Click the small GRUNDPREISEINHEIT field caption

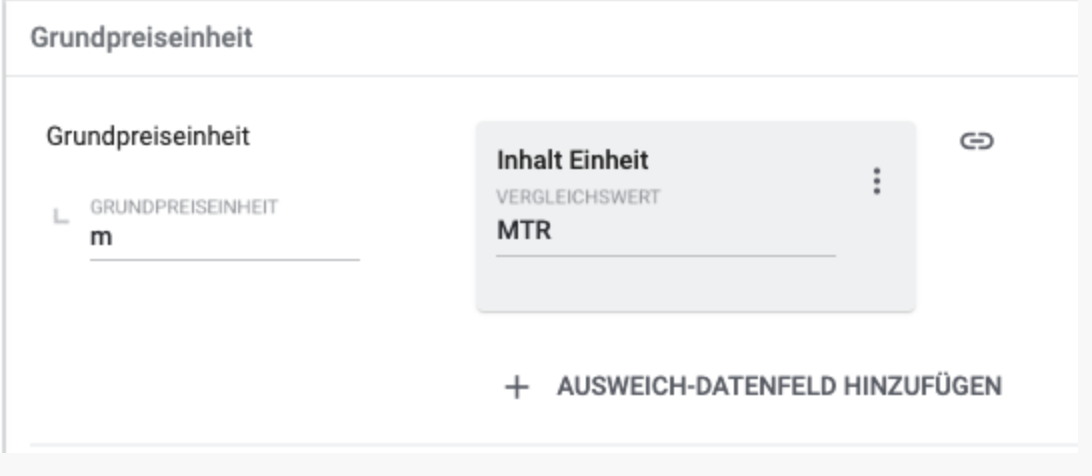click(x=184, y=207)
